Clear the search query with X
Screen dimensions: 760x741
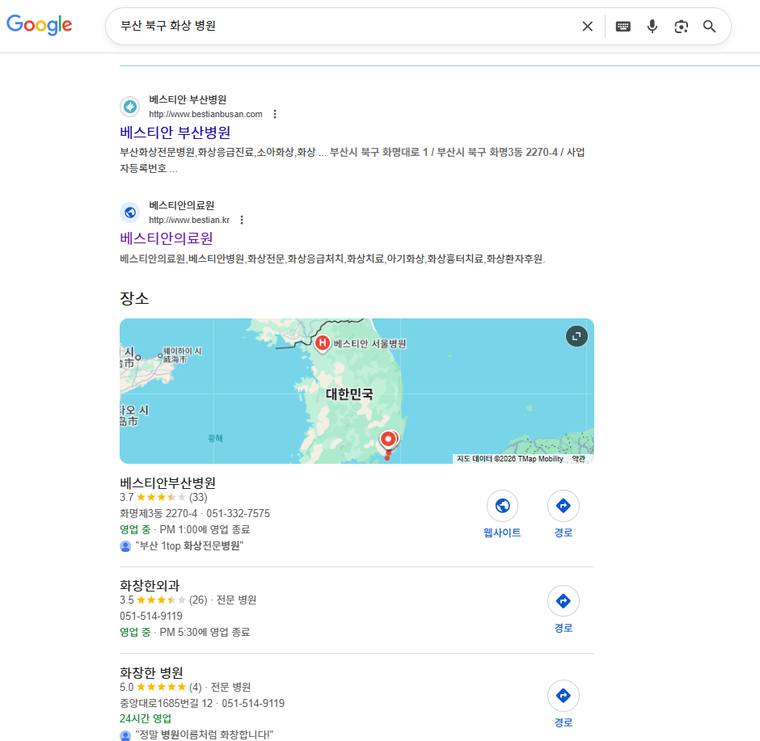coord(587,26)
